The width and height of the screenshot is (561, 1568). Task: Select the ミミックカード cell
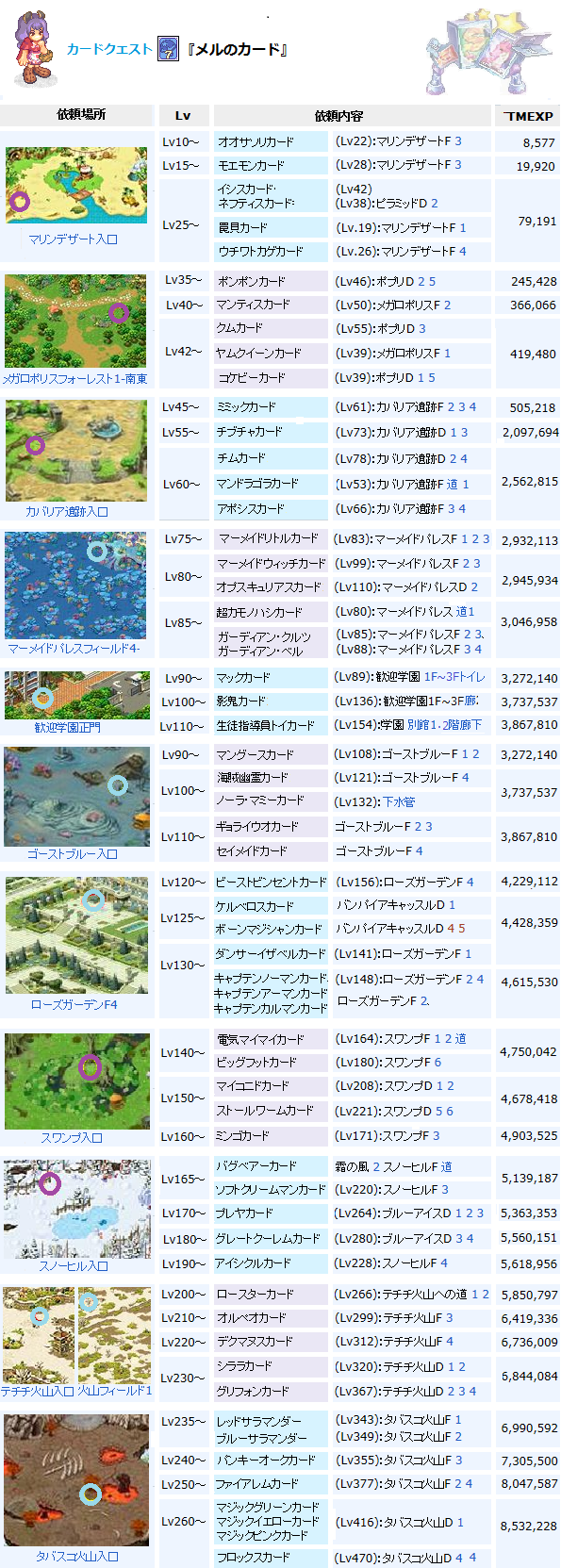pyautogui.click(x=271, y=407)
